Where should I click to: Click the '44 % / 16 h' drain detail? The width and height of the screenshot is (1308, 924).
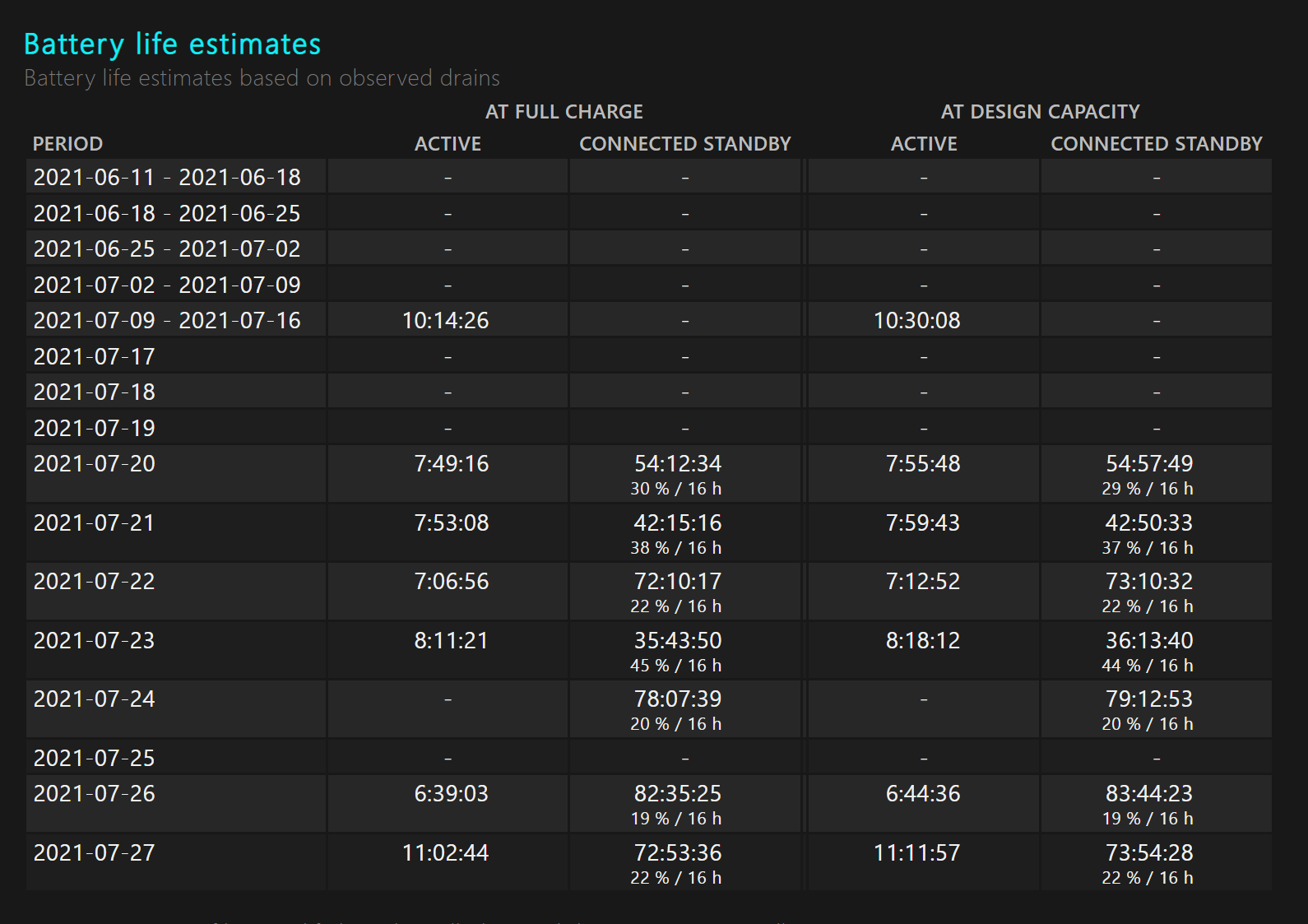tap(1148, 666)
